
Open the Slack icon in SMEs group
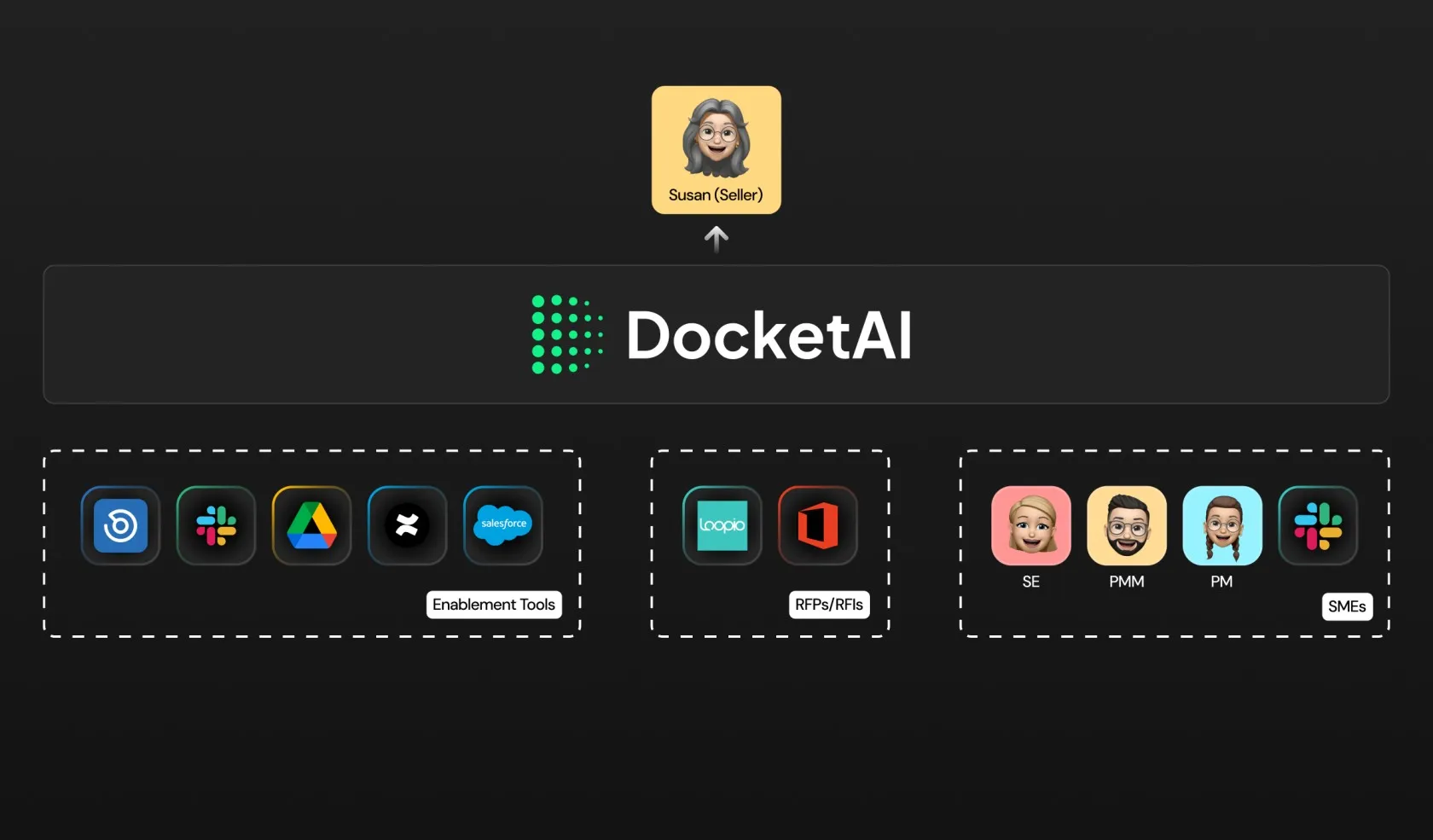[1318, 525]
